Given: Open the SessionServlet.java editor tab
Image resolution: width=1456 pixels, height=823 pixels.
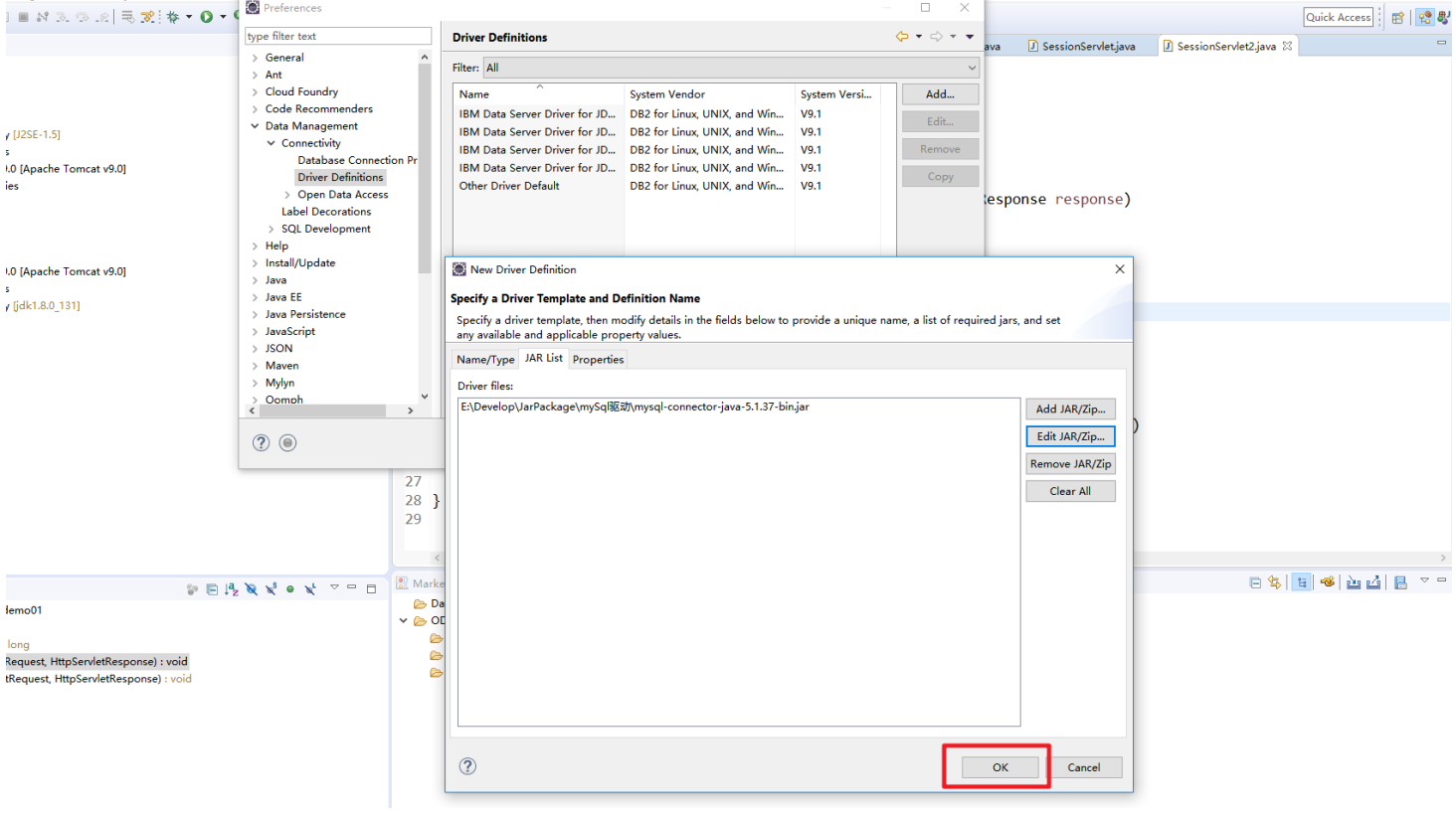Looking at the screenshot, I should [x=1081, y=46].
